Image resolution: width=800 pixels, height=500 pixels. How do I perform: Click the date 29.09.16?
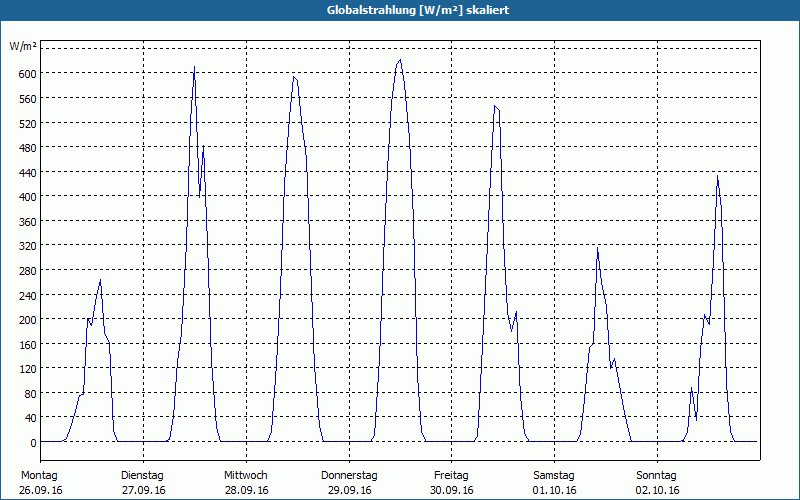coord(349,491)
